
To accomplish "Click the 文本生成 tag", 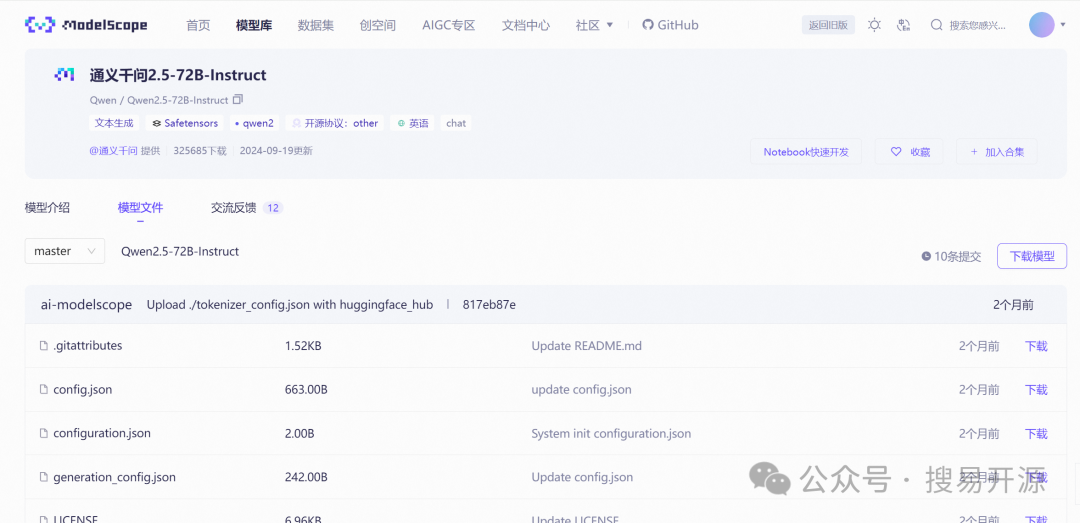I will [x=114, y=123].
